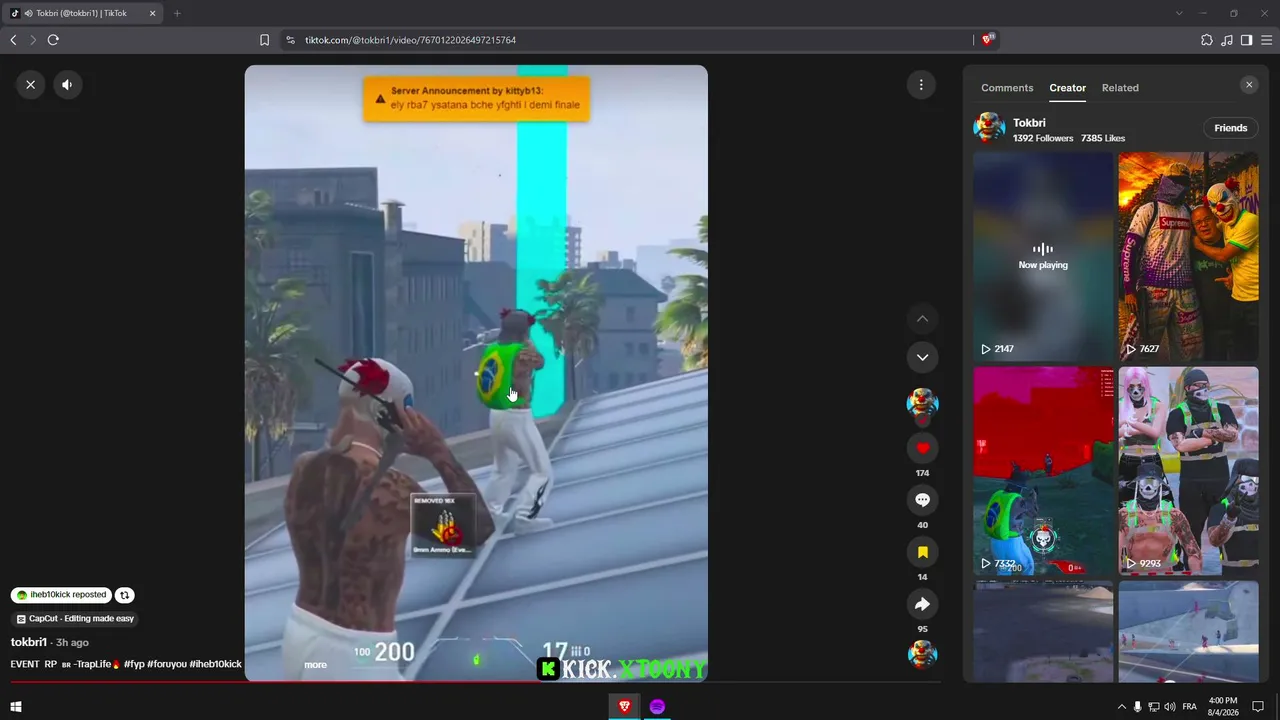Screen dimensions: 1280x720
Task: Share the video with the arrow
Action: coord(922,604)
